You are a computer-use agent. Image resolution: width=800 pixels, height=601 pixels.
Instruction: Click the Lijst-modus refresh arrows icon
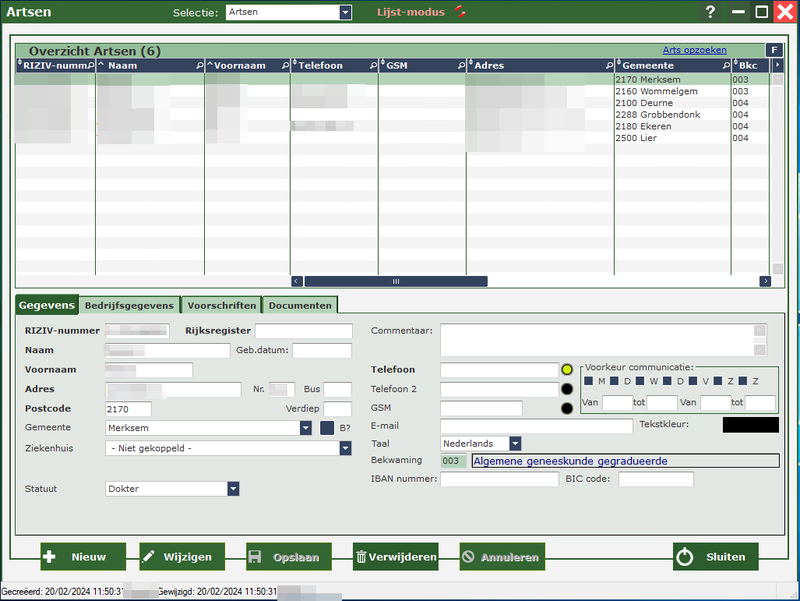pyautogui.click(x=460, y=12)
